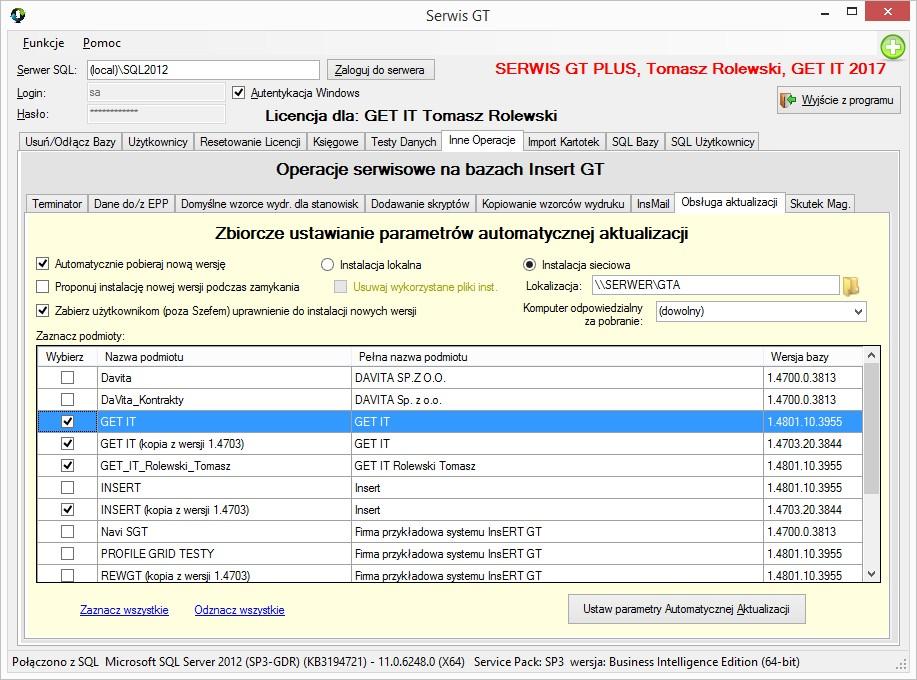This screenshot has width=917, height=680.
Task: Uncheck the GET_IT_Rolewski_Tomasz row checkbox
Action: coord(67,465)
